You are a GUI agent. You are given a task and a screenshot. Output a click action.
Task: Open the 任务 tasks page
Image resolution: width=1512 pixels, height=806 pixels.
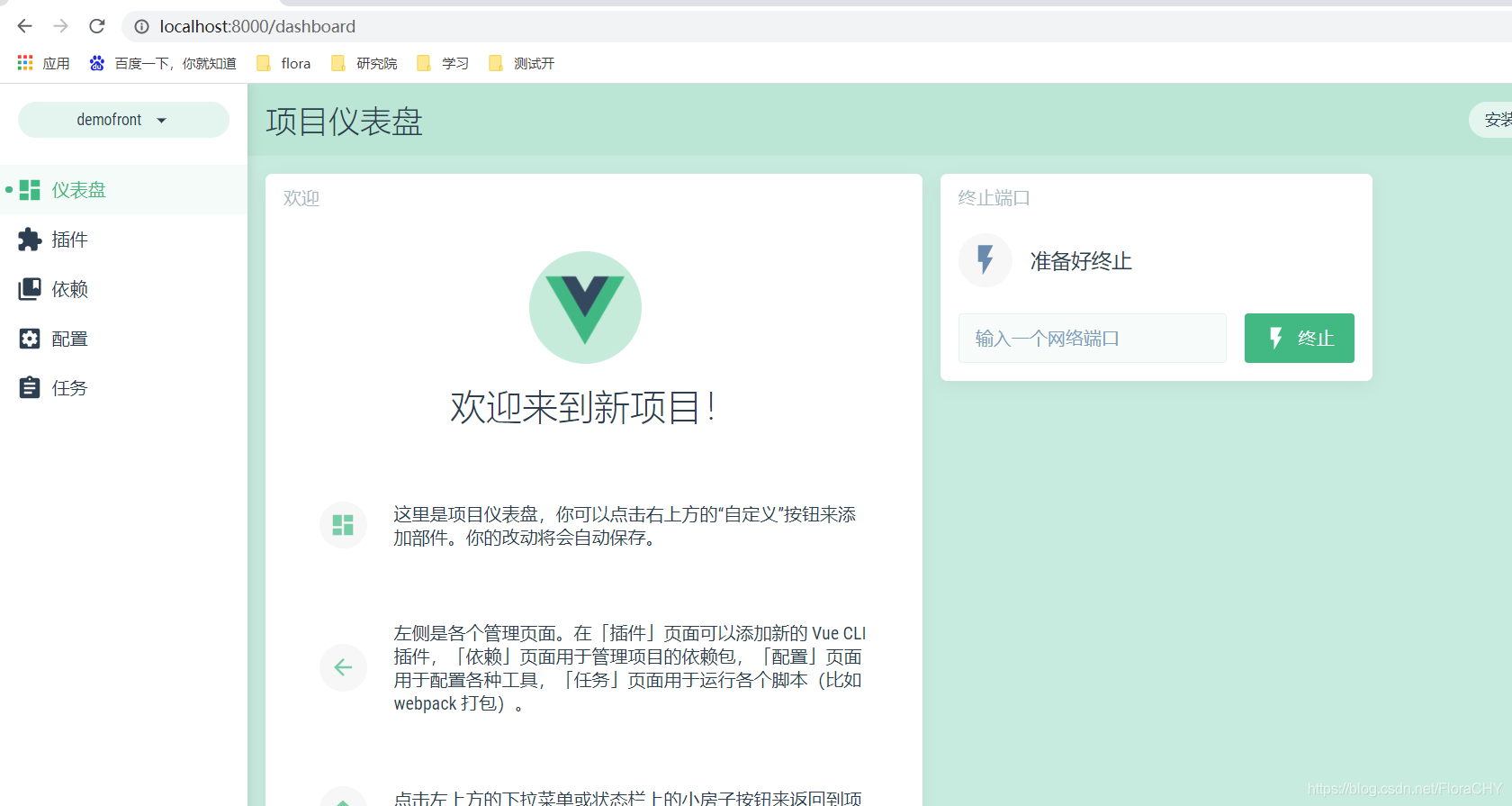click(x=123, y=388)
